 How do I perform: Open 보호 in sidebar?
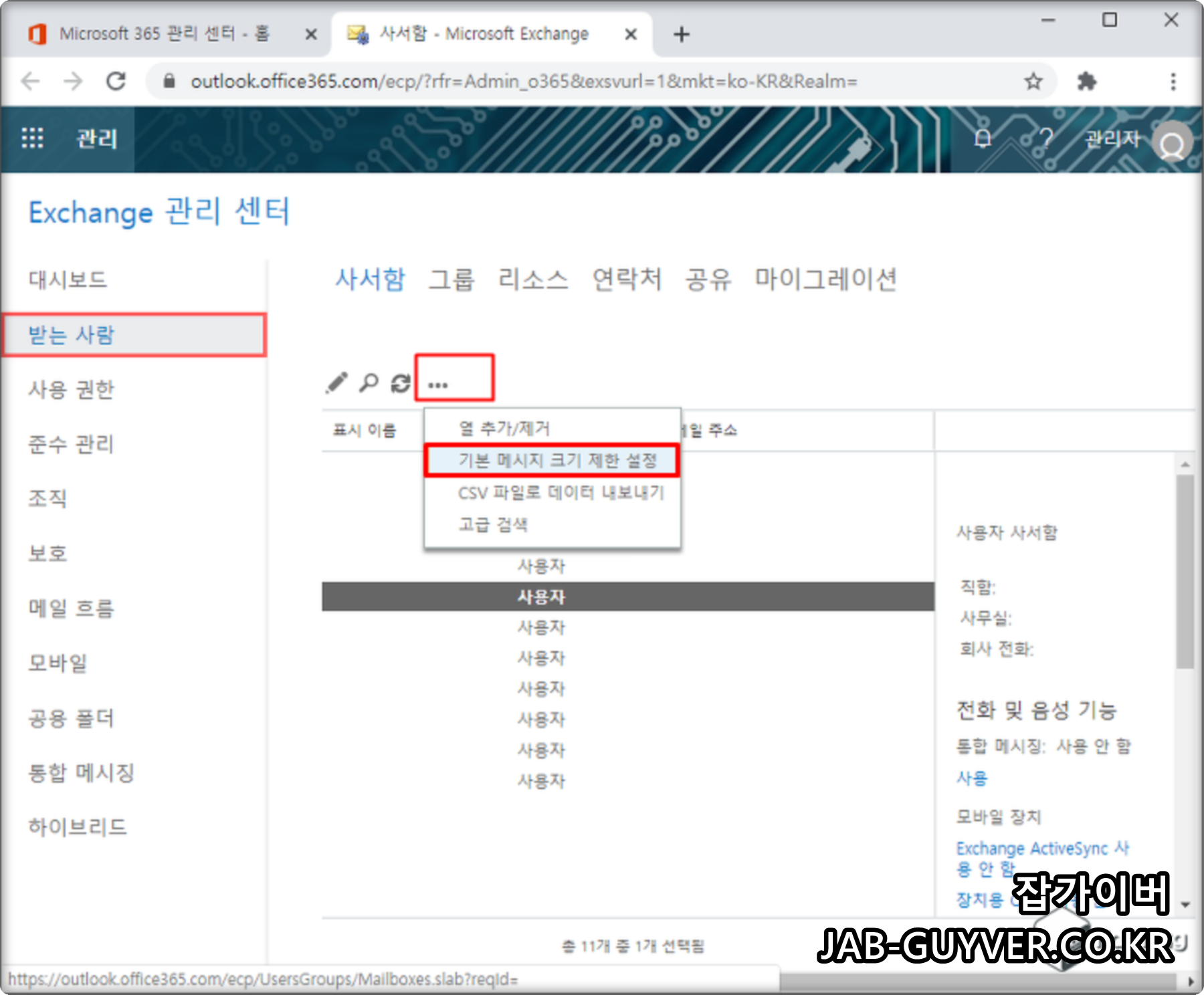pyautogui.click(x=47, y=553)
